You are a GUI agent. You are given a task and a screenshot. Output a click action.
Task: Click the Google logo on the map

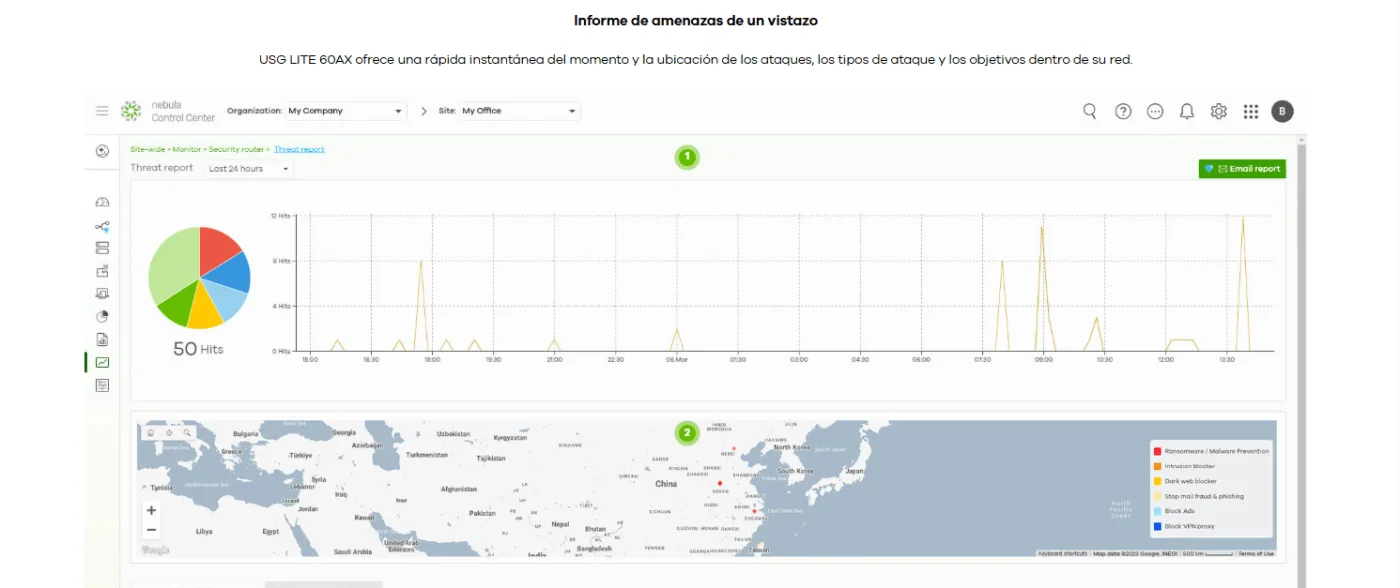click(x=155, y=550)
